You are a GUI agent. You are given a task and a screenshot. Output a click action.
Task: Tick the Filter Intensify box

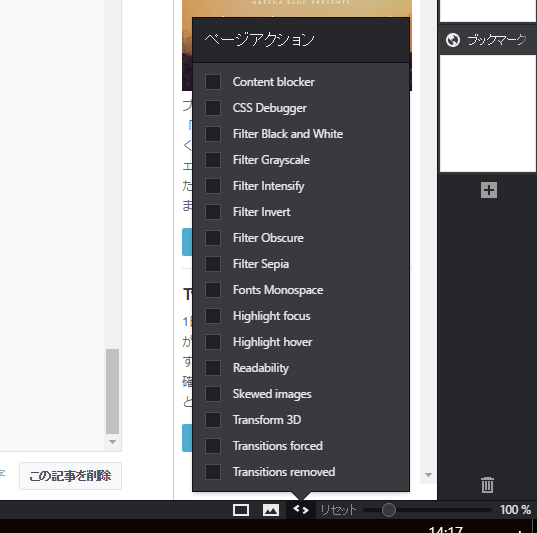click(213, 186)
